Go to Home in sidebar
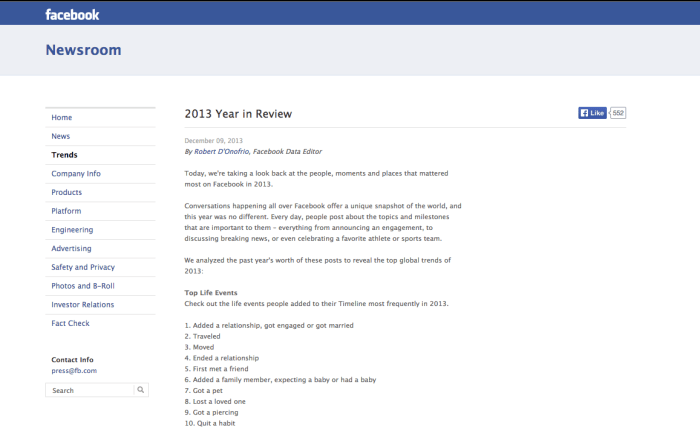Viewport: 700px width, 431px height. point(62,117)
